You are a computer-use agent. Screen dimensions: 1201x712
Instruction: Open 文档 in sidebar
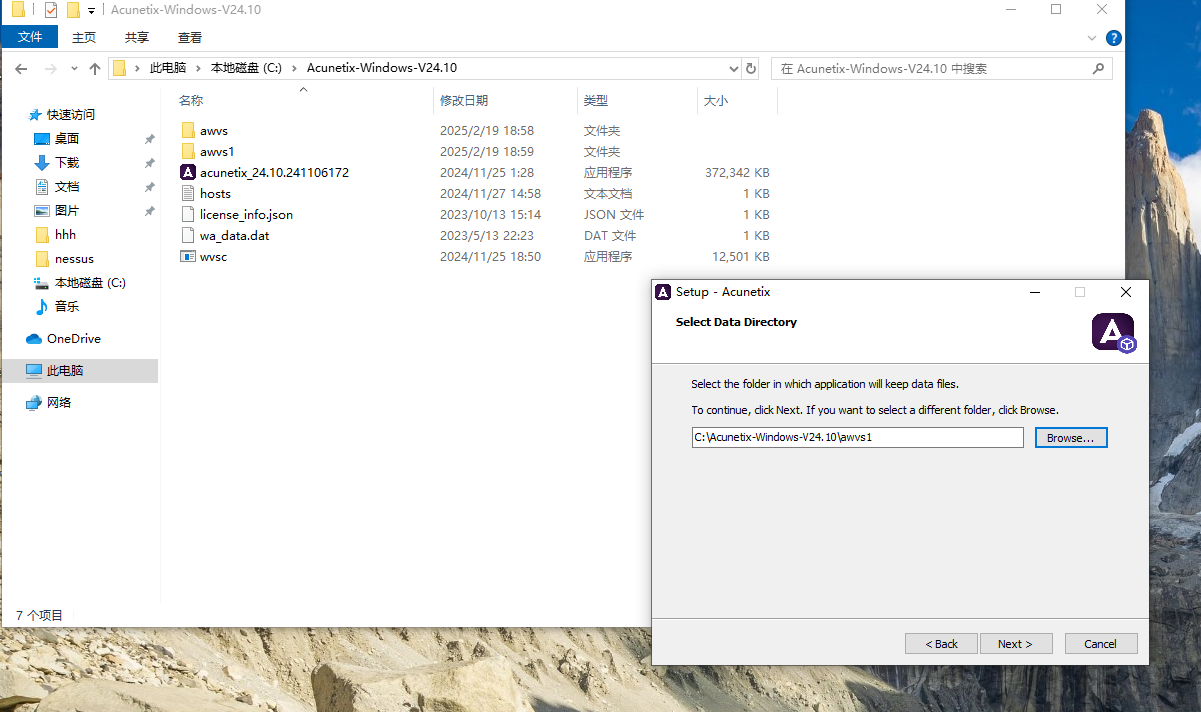(66, 187)
